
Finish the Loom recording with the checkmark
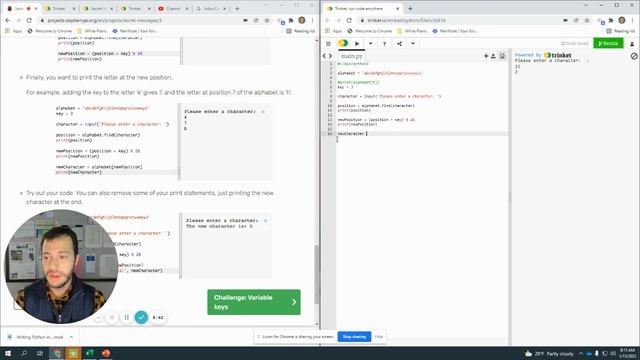tap(141, 317)
